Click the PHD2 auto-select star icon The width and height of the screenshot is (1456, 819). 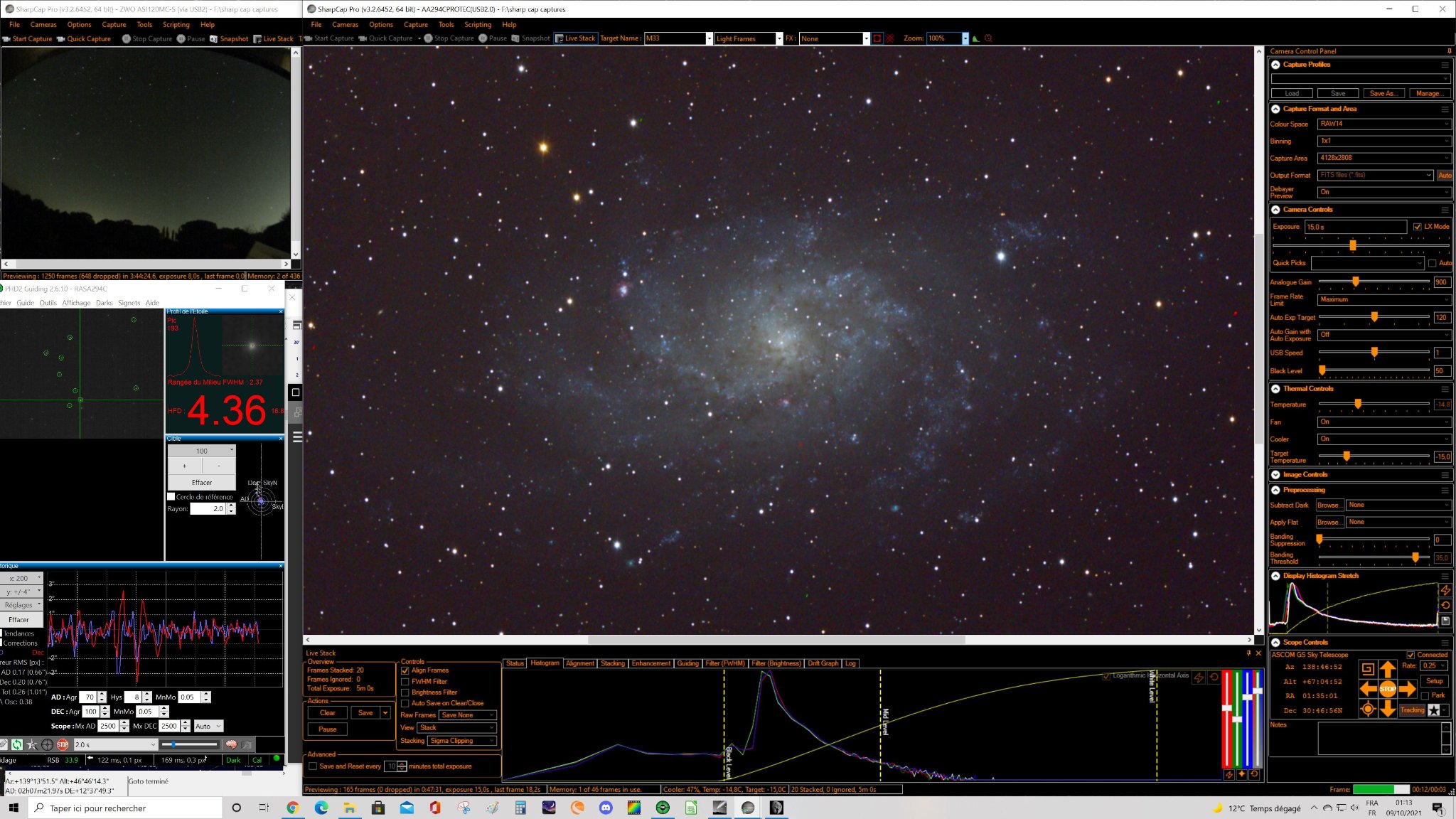click(32, 744)
